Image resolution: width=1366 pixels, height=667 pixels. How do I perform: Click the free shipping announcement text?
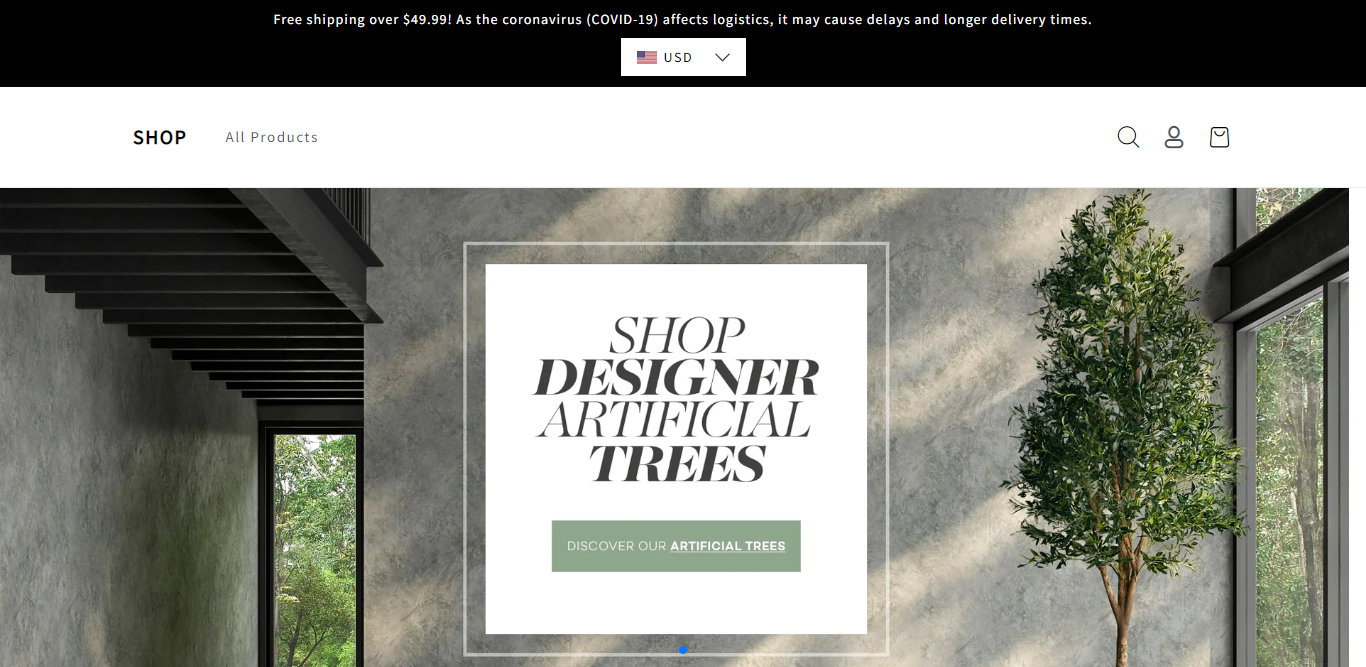tap(682, 19)
